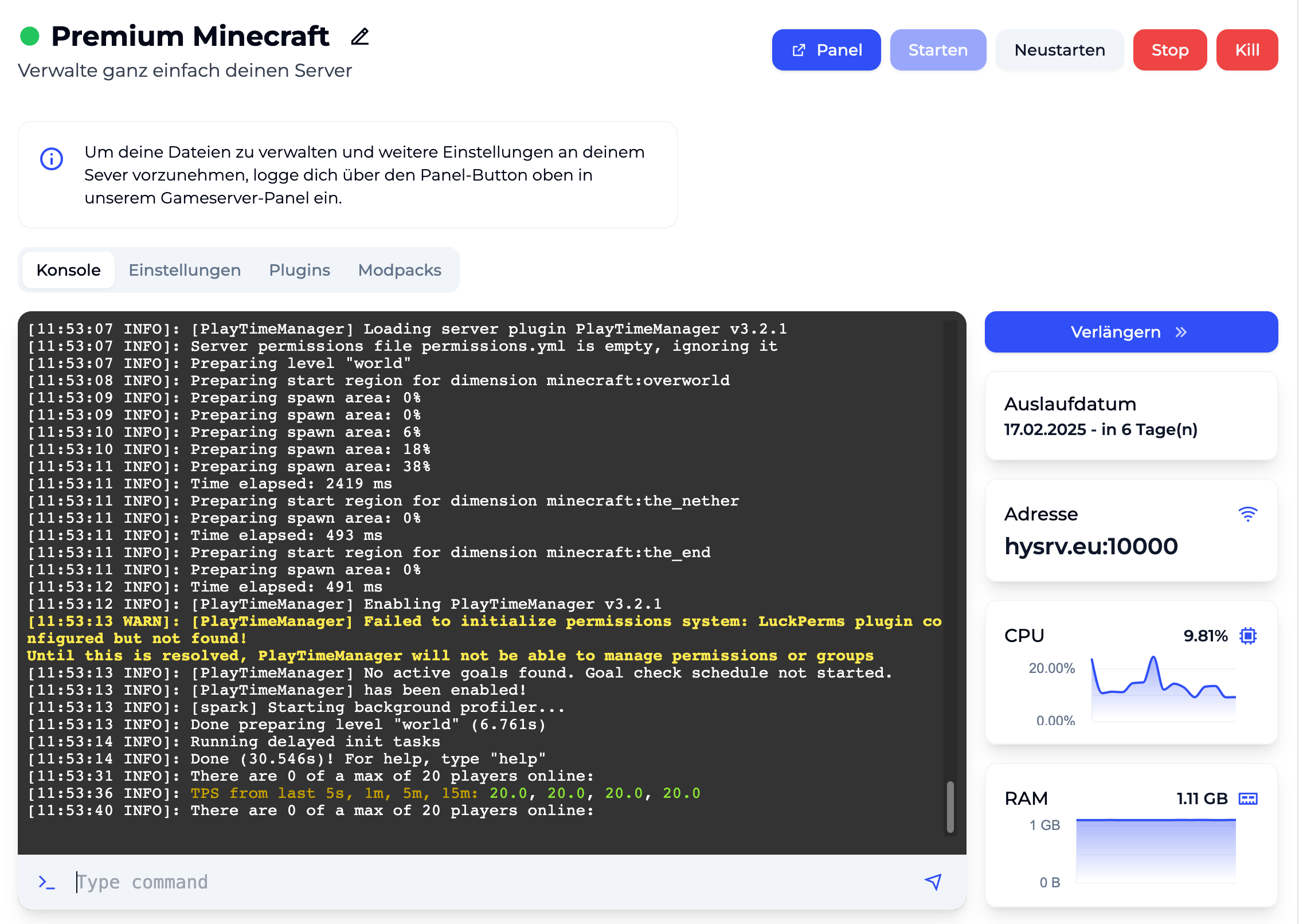Click the Time elapsed: 2419 ms line
Image resolution: width=1299 pixels, height=924 pixels.
(x=210, y=484)
